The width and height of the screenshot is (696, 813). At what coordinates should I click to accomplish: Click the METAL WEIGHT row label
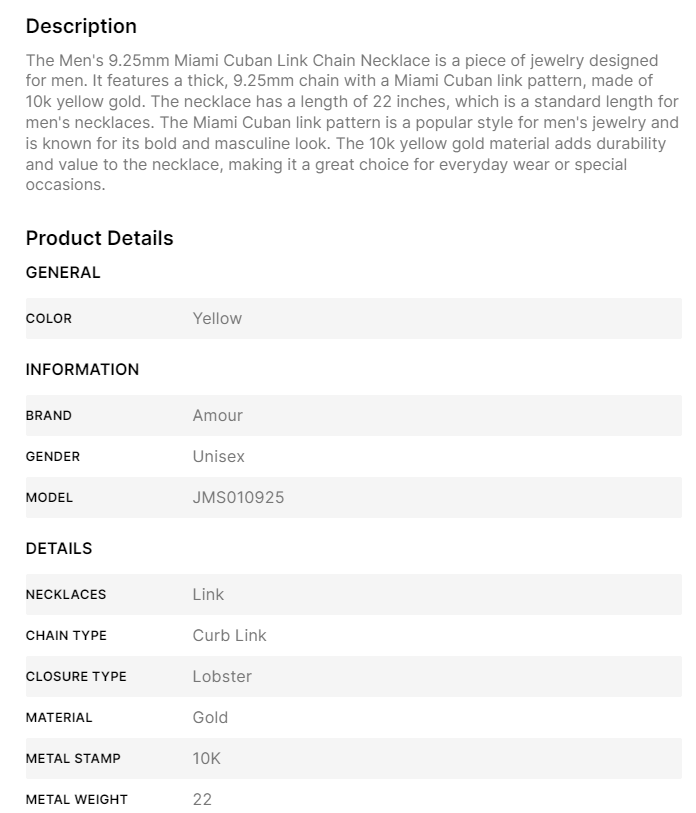[x=76, y=800]
